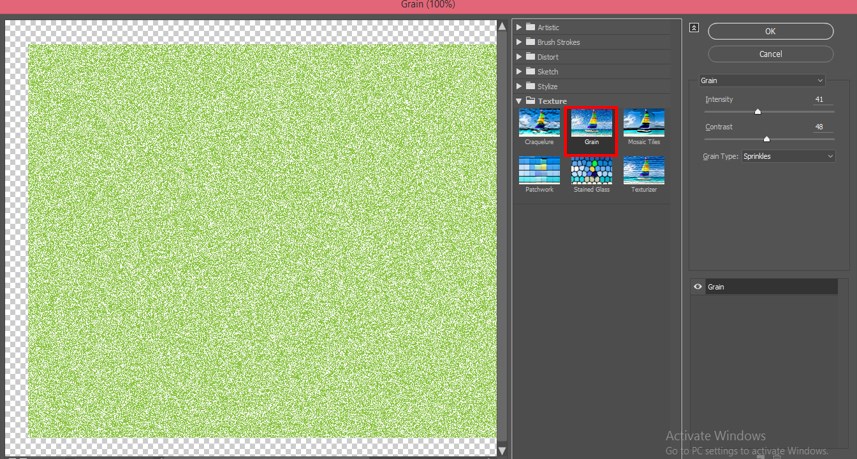Click Cancel to discard the filter

pyautogui.click(x=771, y=54)
